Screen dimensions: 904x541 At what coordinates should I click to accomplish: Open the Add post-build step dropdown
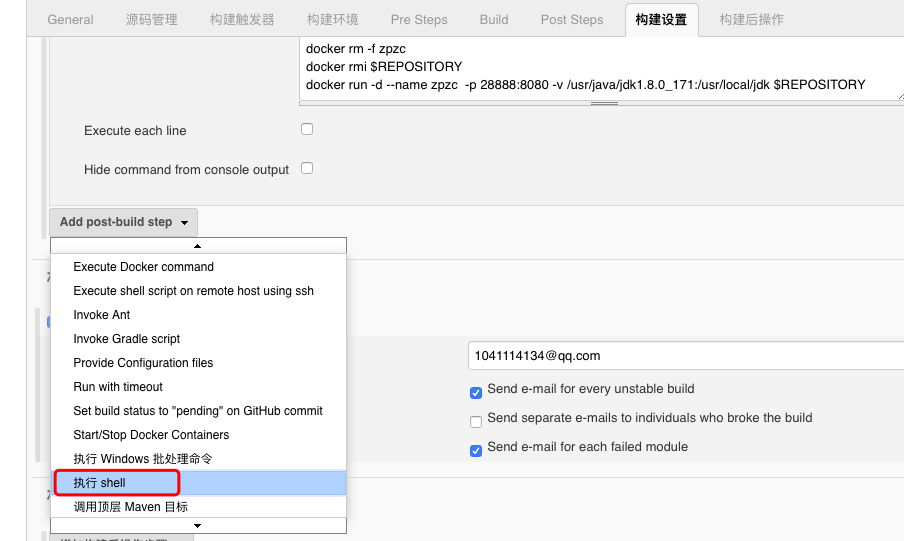coord(123,222)
